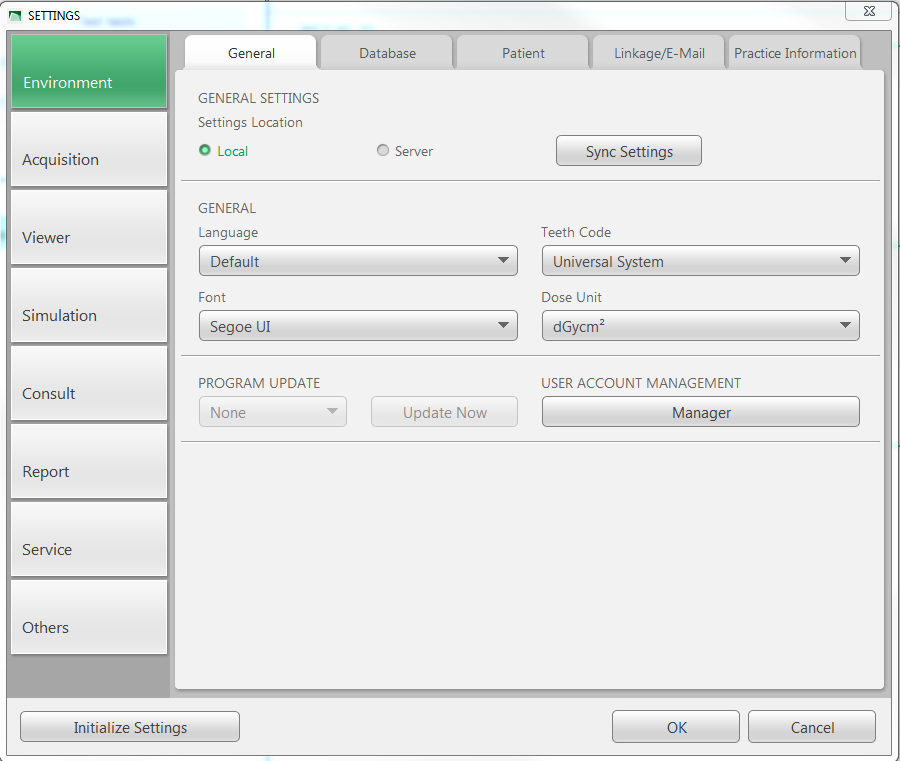900x761 pixels.
Task: Open the Font dropdown
Action: (x=358, y=326)
